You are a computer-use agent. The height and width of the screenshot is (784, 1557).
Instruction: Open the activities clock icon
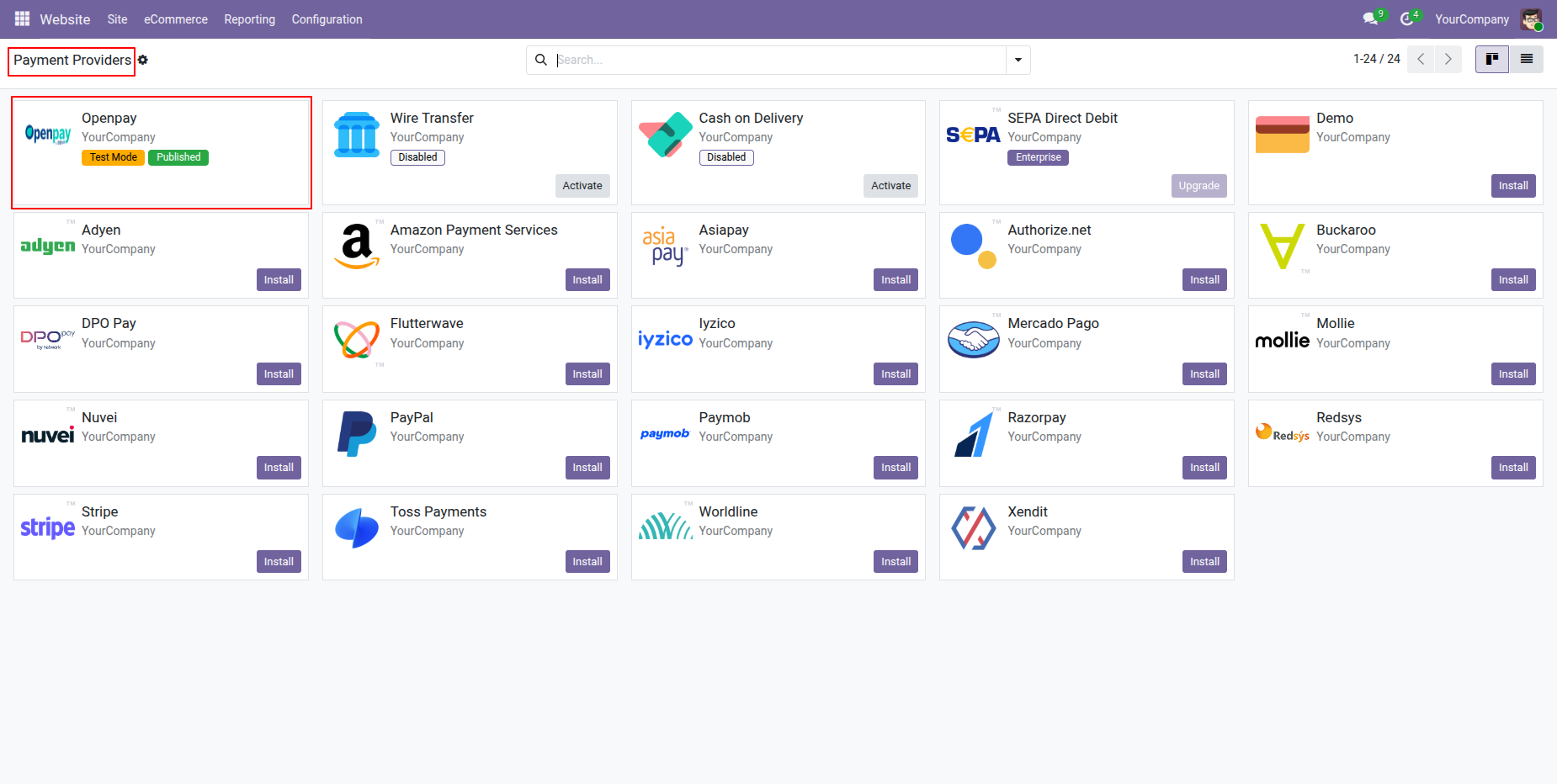point(1406,19)
